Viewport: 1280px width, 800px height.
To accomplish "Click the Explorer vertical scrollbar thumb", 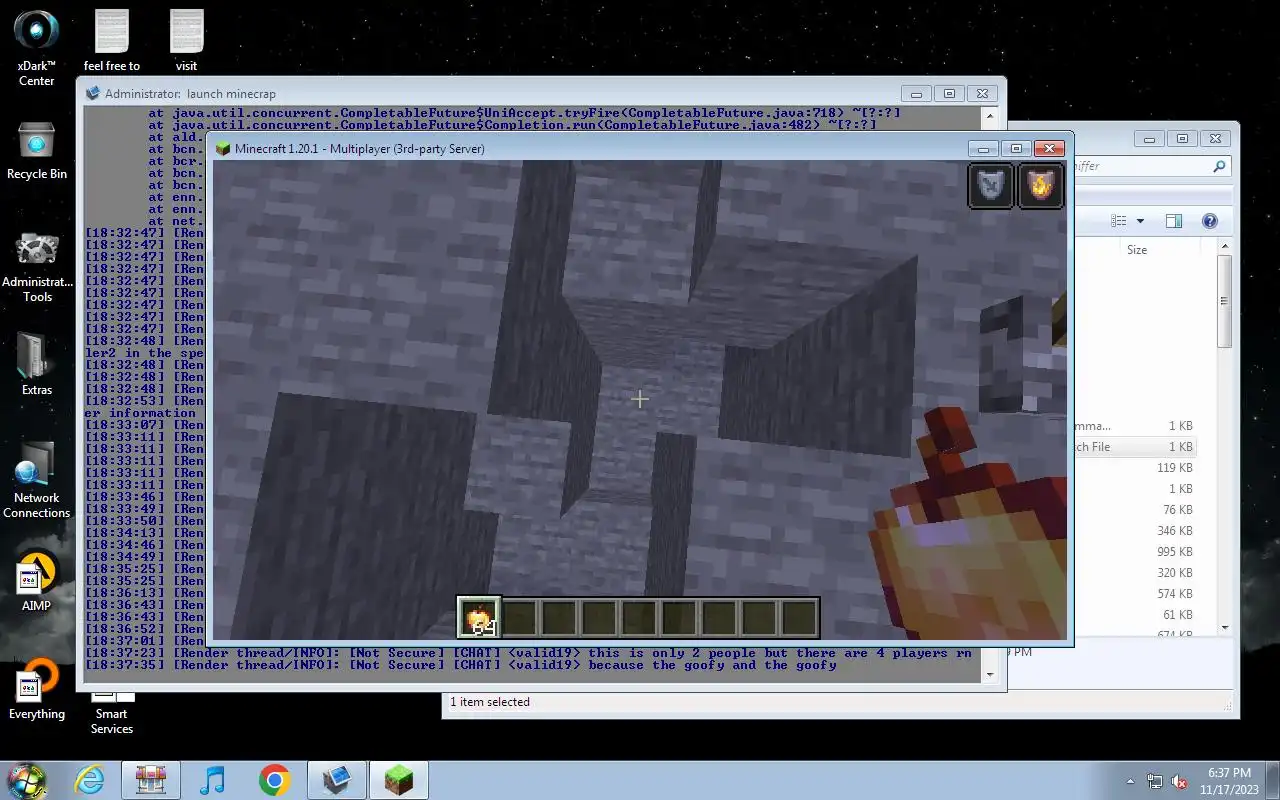I will (x=1224, y=301).
